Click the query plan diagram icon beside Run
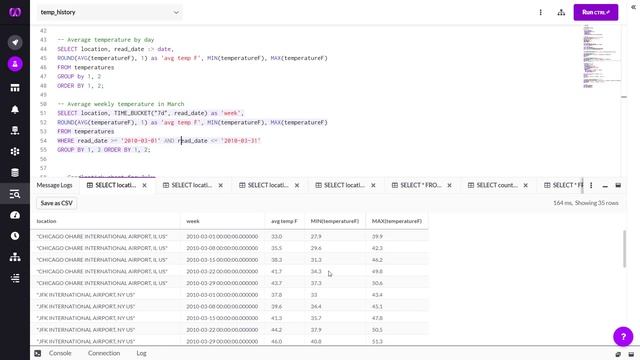Image resolution: width=640 pixels, height=360 pixels. click(561, 12)
